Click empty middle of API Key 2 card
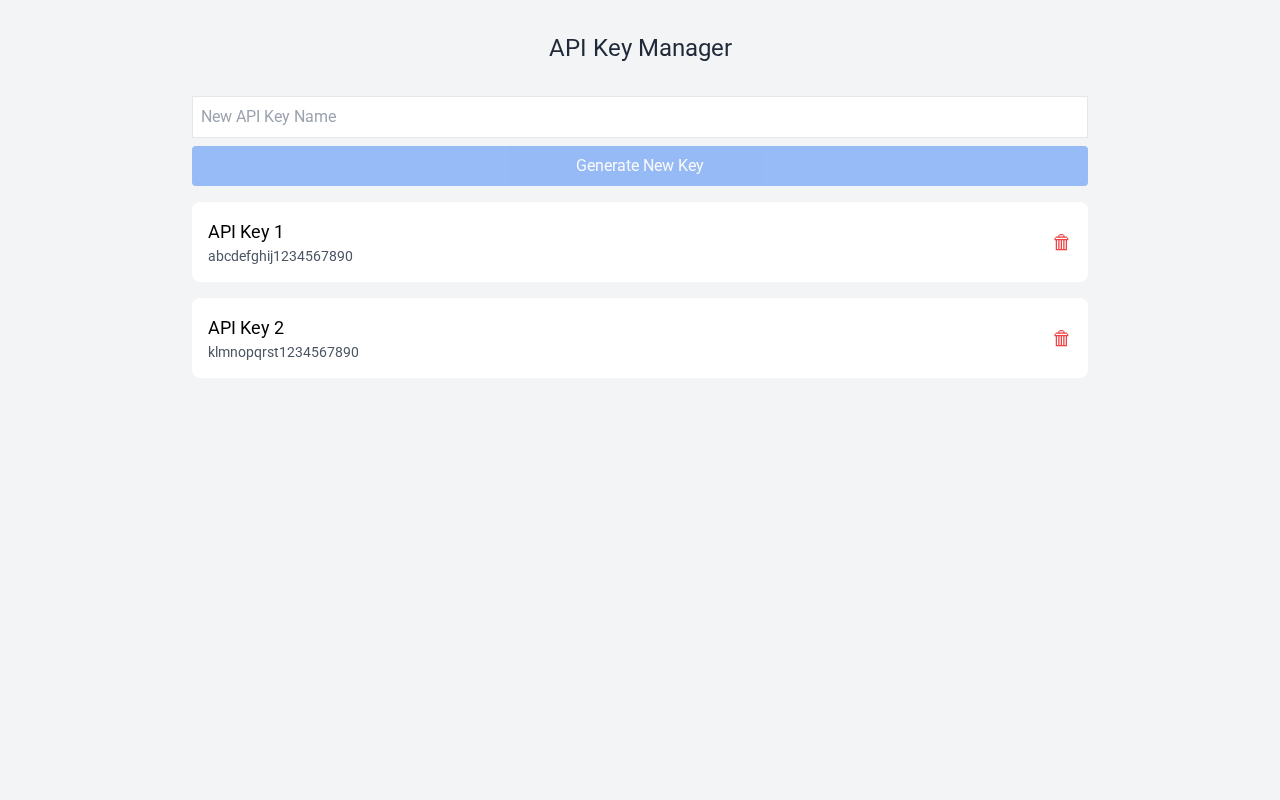 [640, 338]
